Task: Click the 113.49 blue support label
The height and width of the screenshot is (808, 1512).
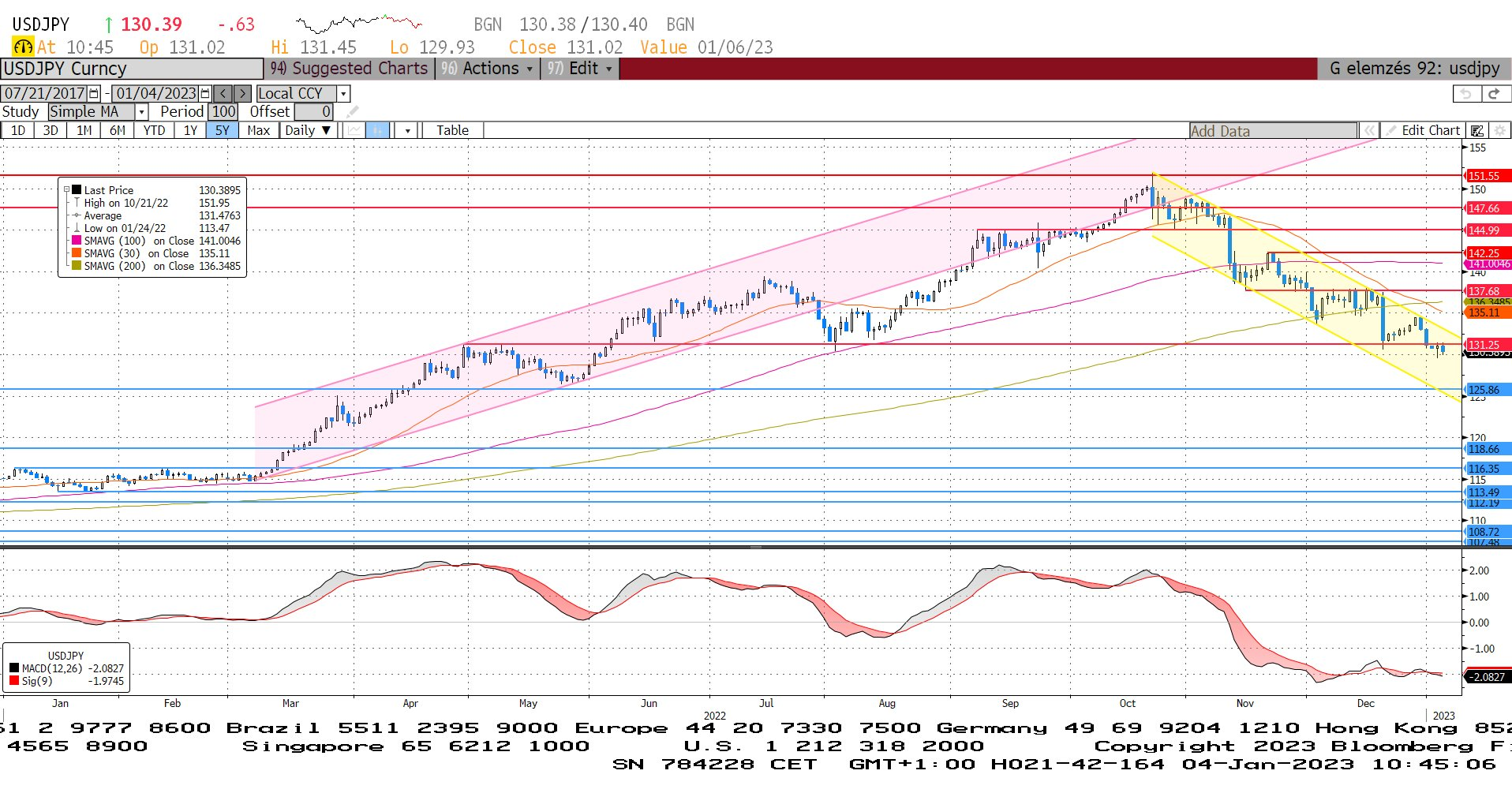Action: [1487, 492]
